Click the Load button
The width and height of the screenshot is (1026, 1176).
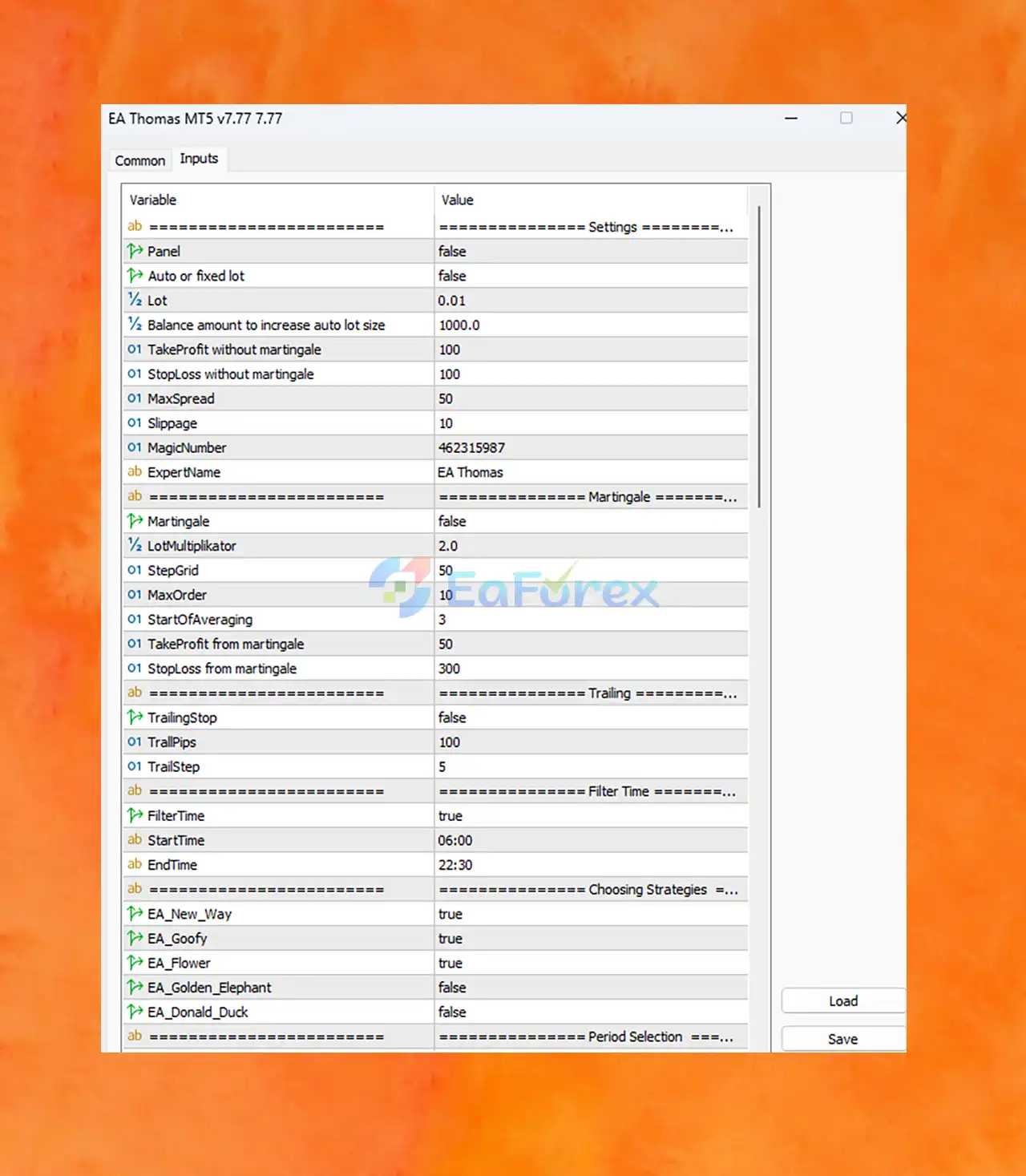pyautogui.click(x=843, y=1001)
